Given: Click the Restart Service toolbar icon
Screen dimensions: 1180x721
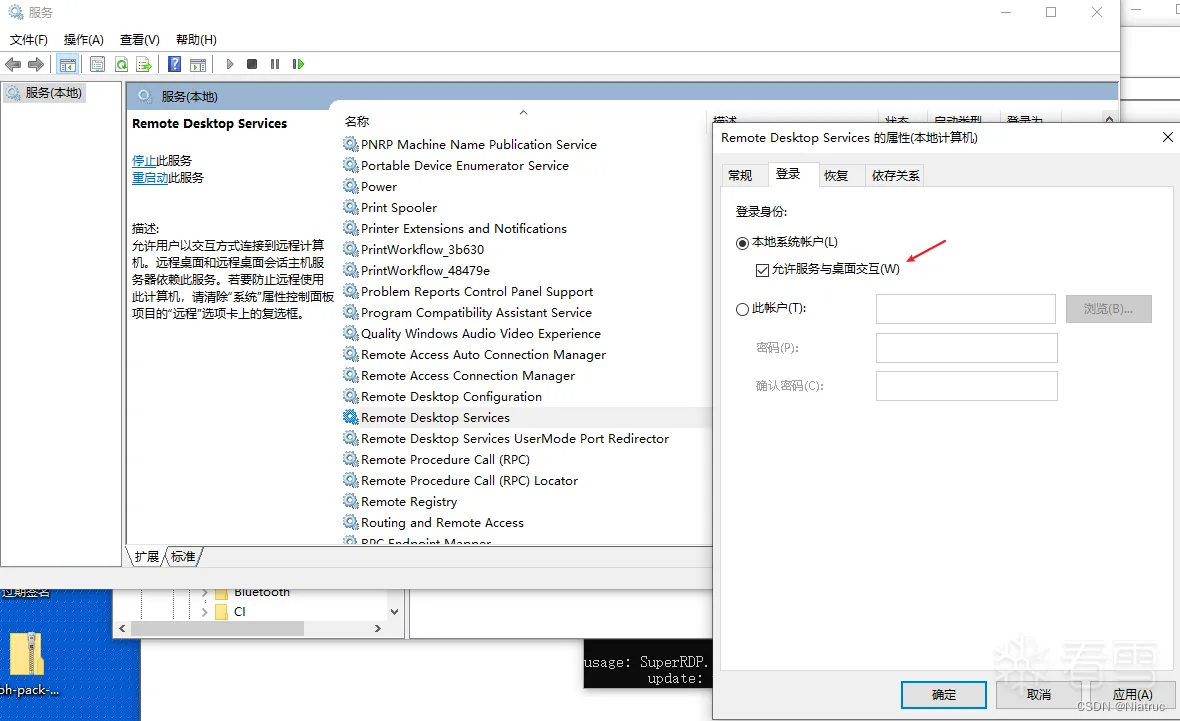Looking at the screenshot, I should 298,65.
